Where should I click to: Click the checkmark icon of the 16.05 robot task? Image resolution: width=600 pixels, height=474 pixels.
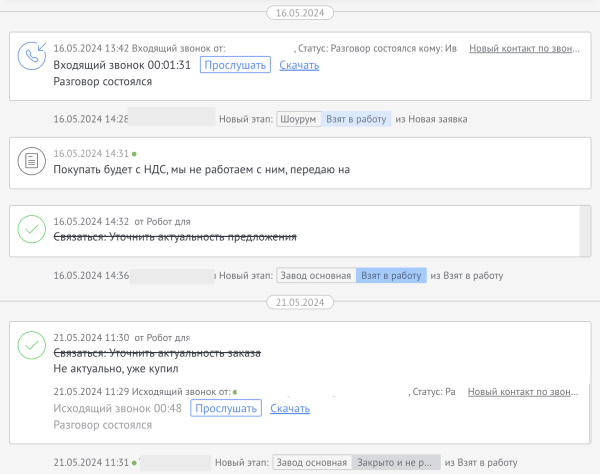click(32, 229)
